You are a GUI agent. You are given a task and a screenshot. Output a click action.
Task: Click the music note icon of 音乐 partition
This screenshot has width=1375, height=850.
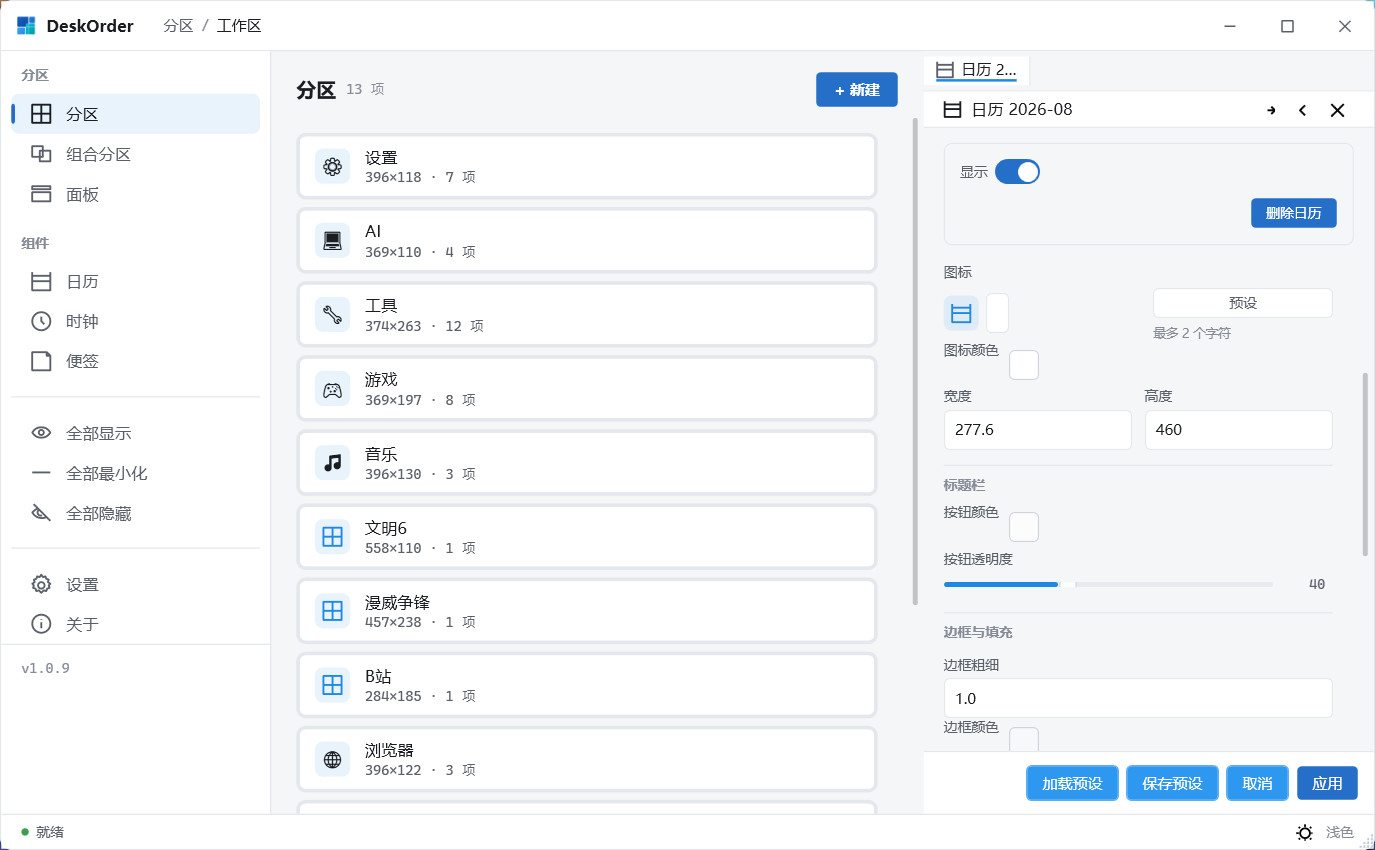coord(333,462)
